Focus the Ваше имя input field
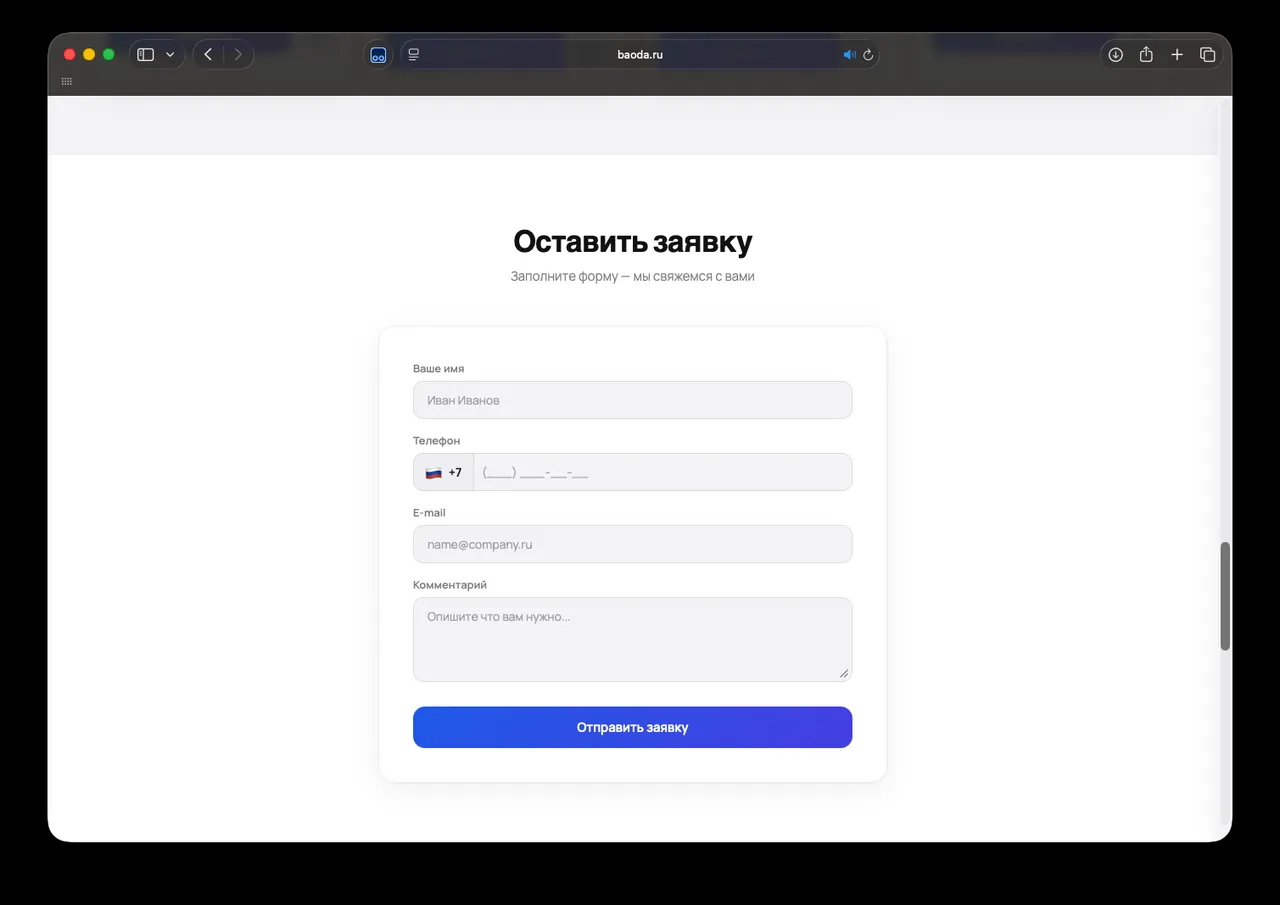The width and height of the screenshot is (1280, 905). [x=633, y=400]
